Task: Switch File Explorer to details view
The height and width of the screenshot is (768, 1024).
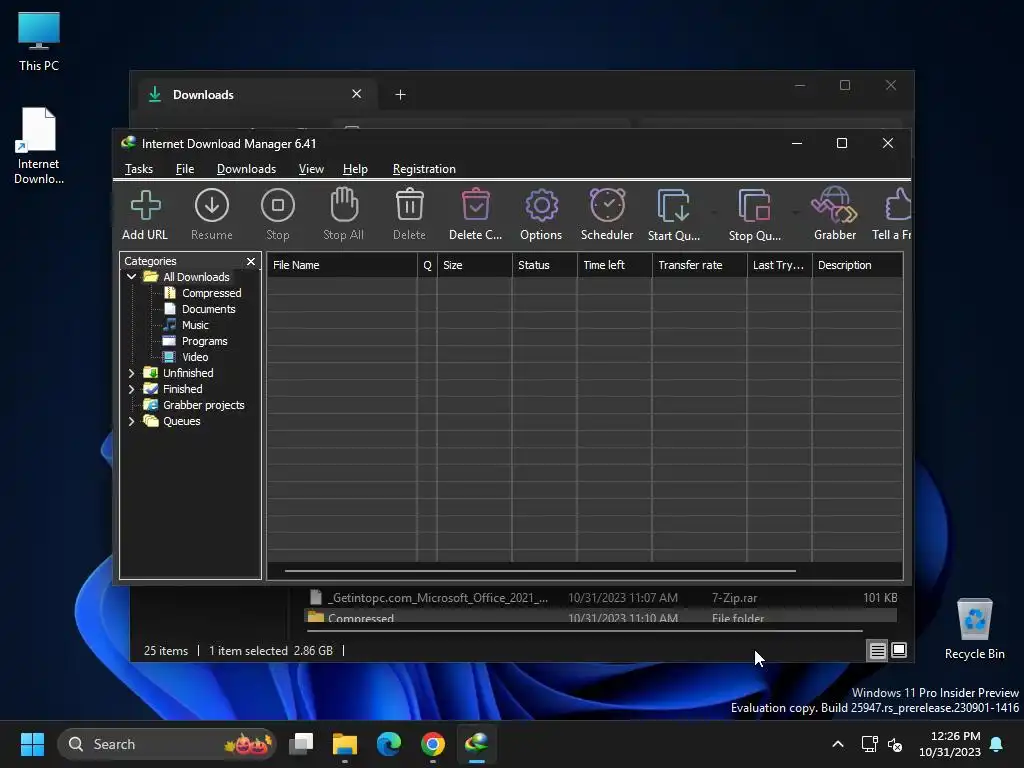Action: [x=877, y=650]
